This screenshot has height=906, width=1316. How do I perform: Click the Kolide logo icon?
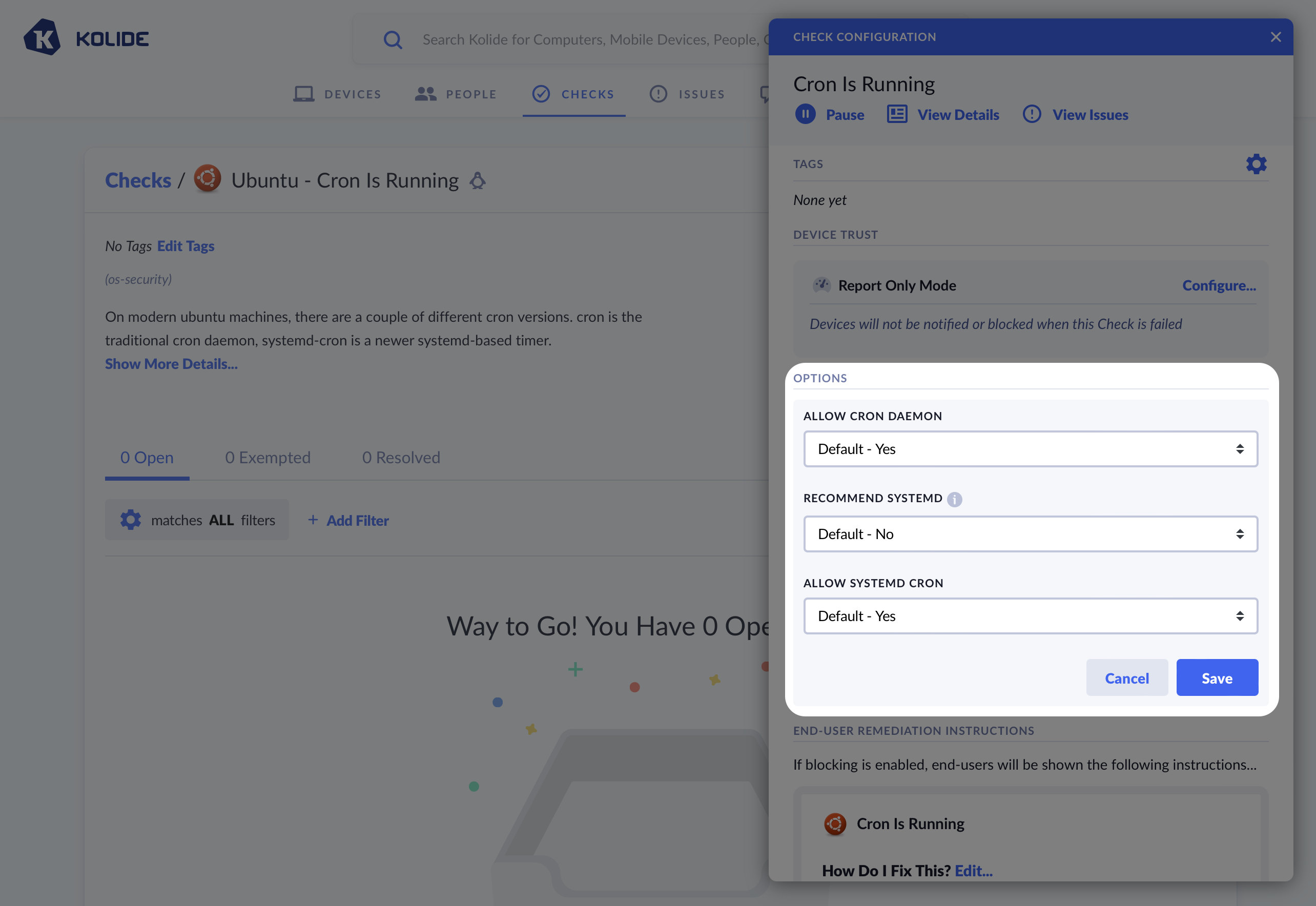point(42,37)
